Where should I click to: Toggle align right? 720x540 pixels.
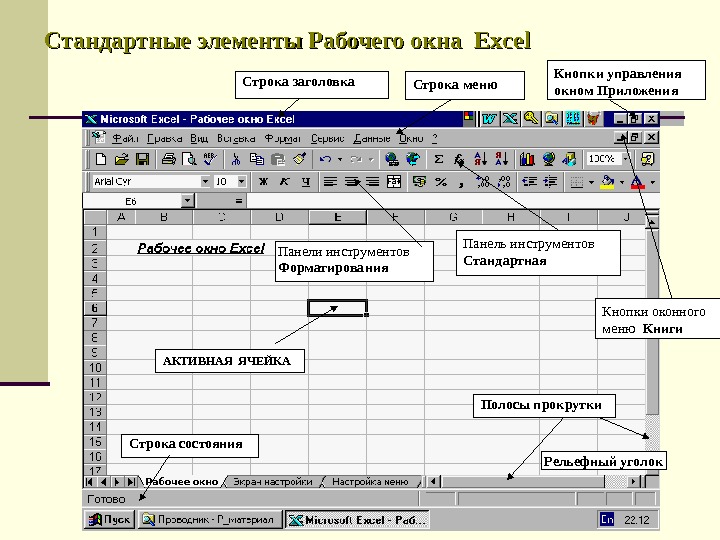[x=372, y=182]
